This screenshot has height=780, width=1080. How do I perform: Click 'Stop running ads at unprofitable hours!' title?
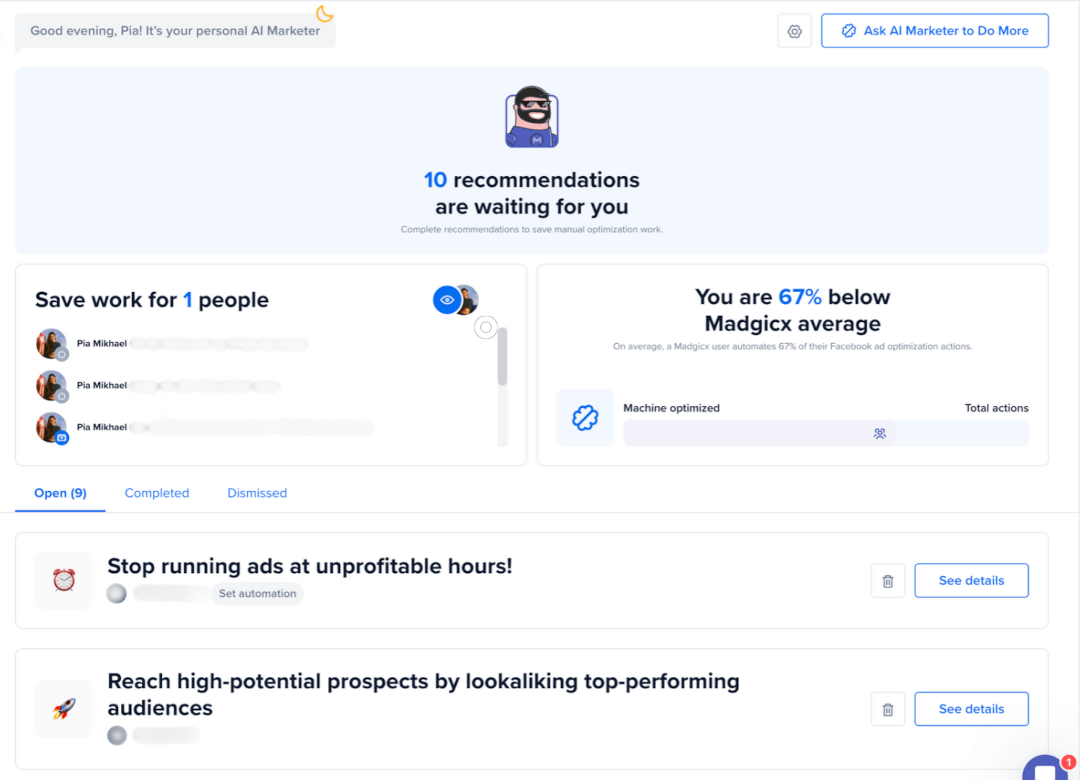[x=310, y=566]
